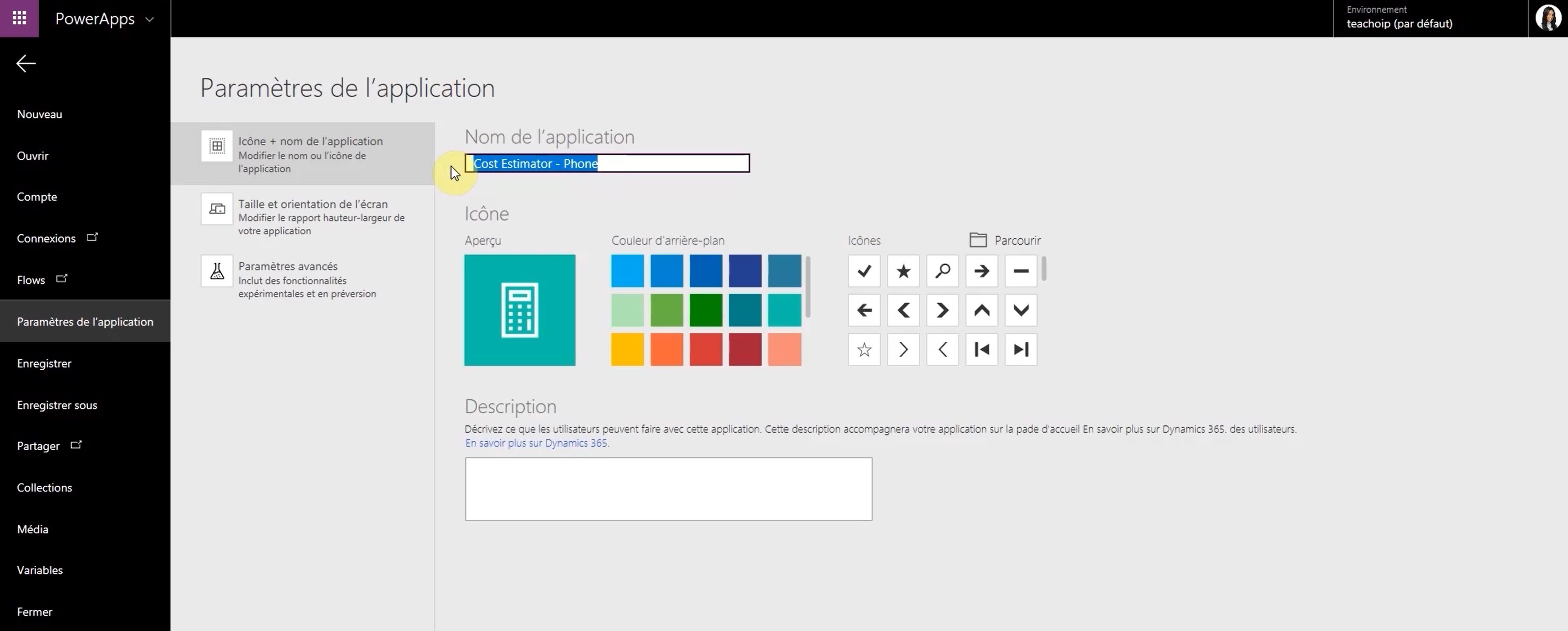Pick the pale green swatch
This screenshot has height=631, width=1568.
coord(627,310)
